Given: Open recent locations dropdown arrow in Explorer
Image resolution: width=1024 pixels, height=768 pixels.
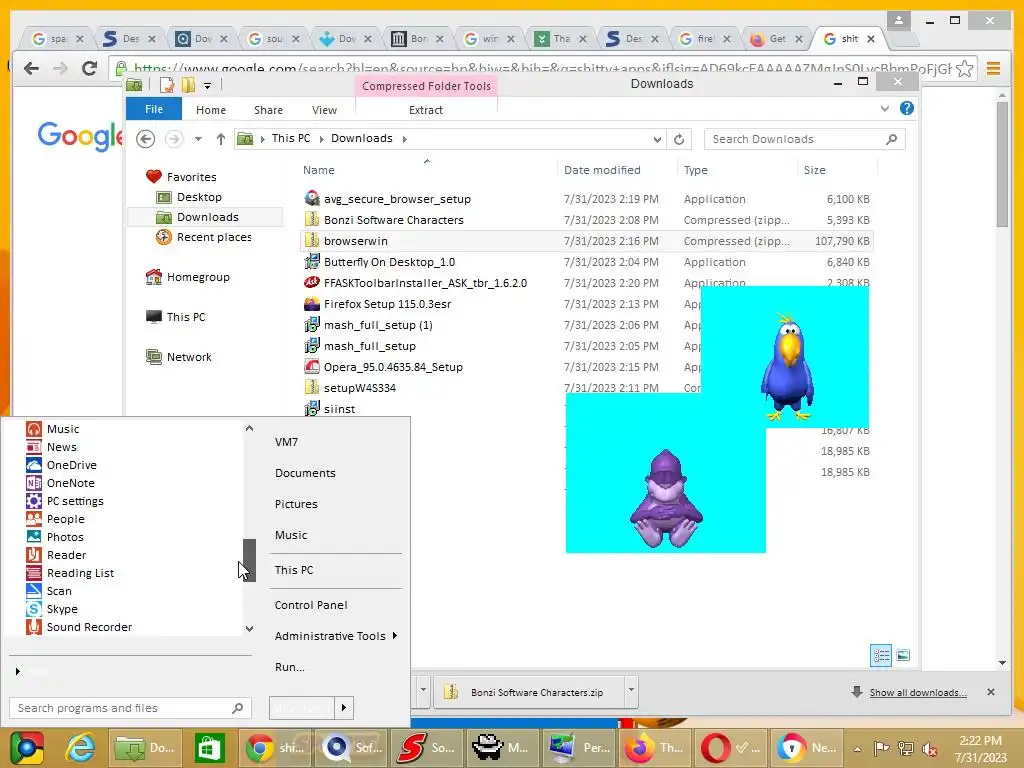Looking at the screenshot, I should (x=198, y=139).
